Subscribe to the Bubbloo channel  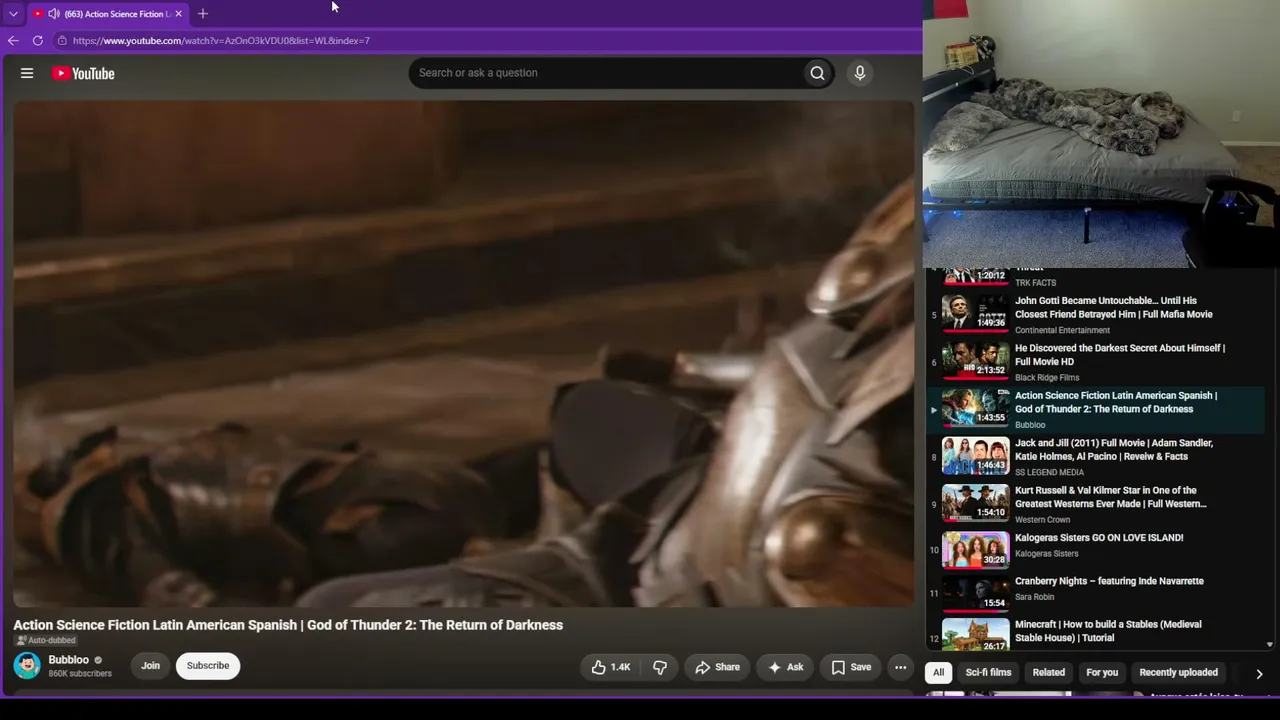click(208, 666)
